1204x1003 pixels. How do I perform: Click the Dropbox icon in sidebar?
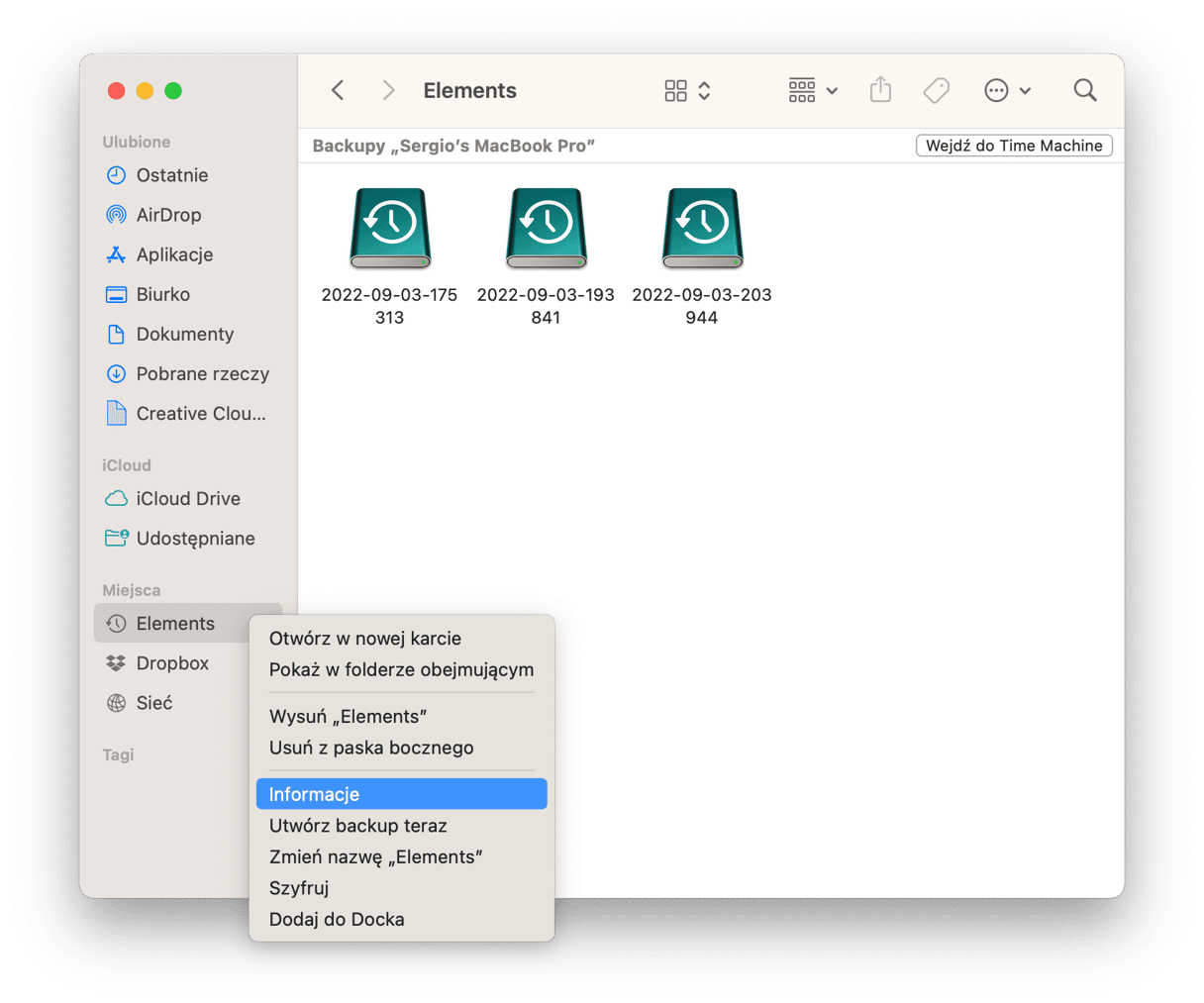point(116,662)
